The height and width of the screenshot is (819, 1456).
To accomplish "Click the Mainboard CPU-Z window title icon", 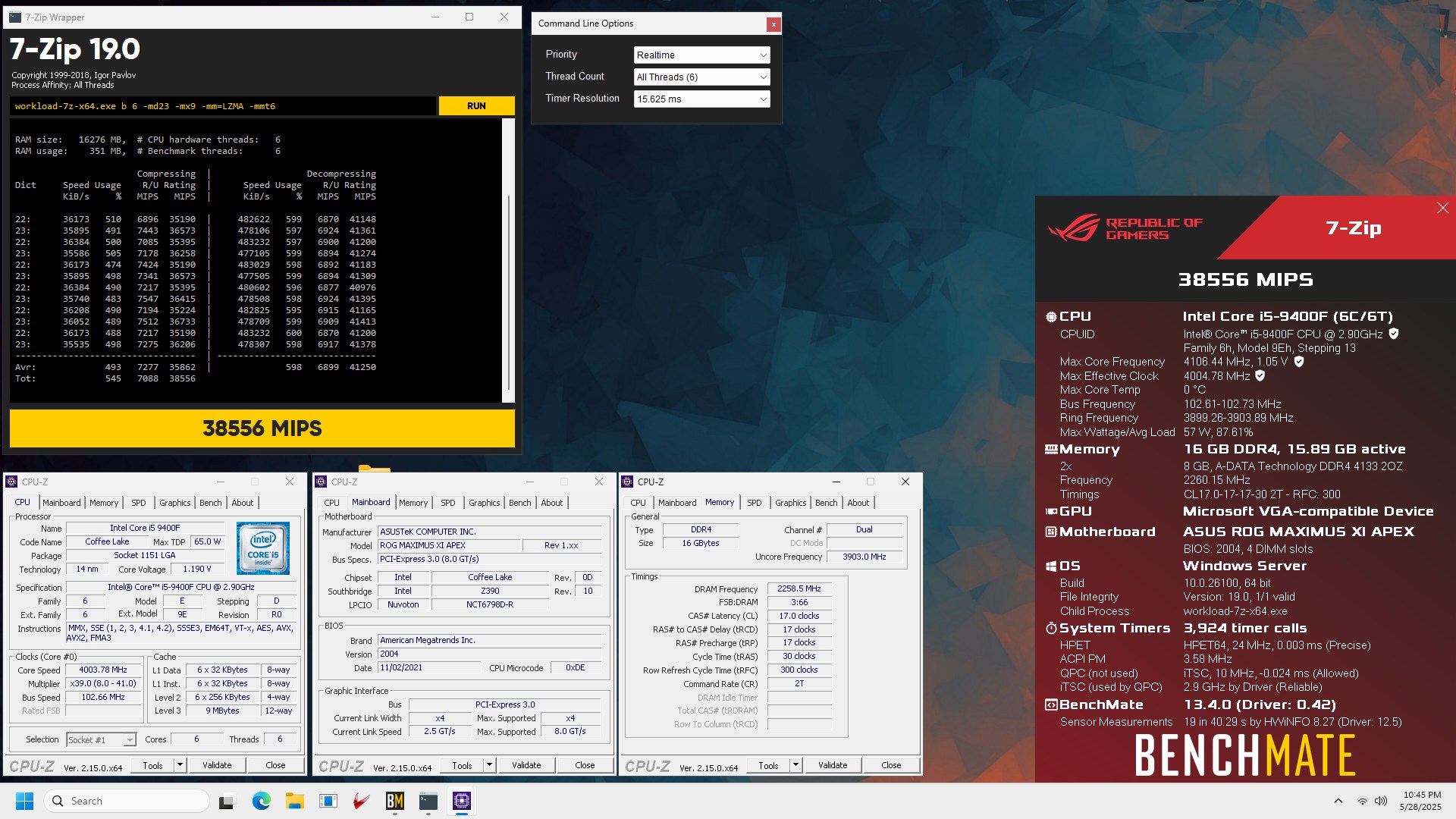I will 321,482.
